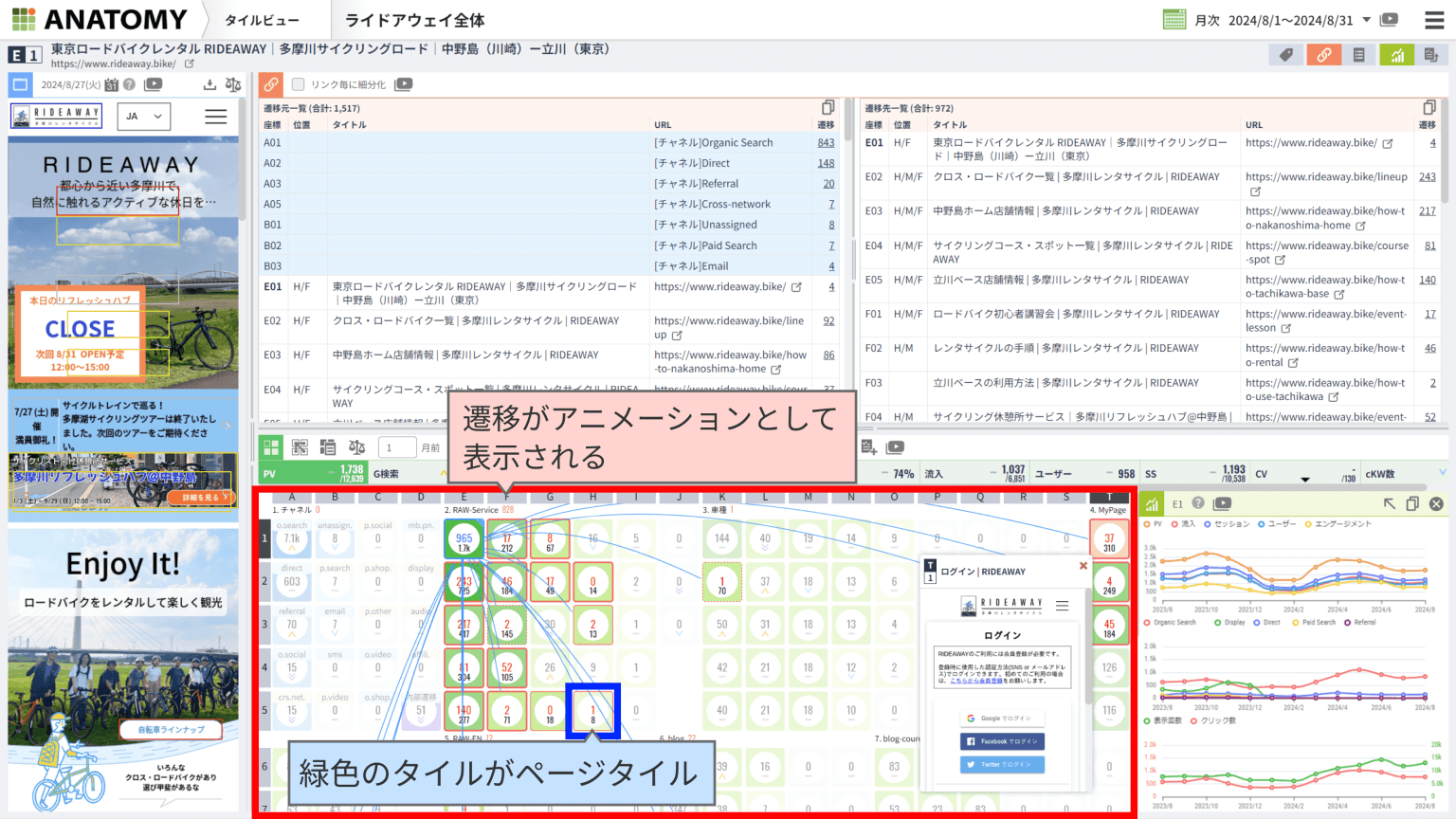
Task: Click the Twitter でログイン button
Action: click(x=1002, y=764)
